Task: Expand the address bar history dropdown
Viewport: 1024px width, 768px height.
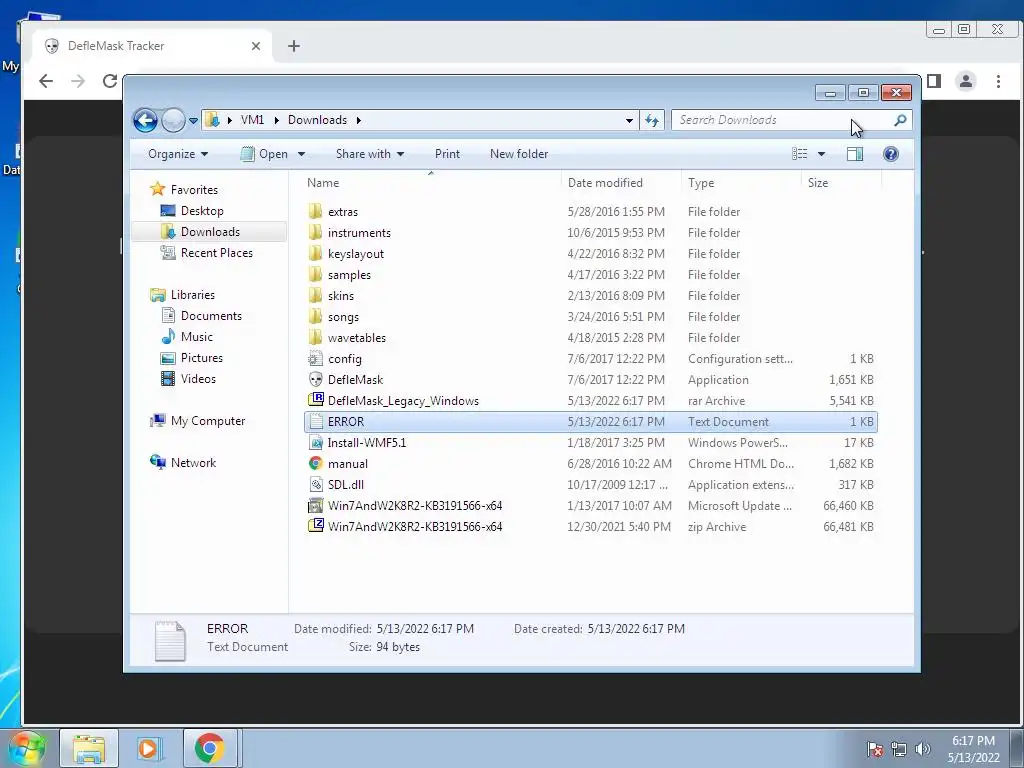Action: coord(629,121)
